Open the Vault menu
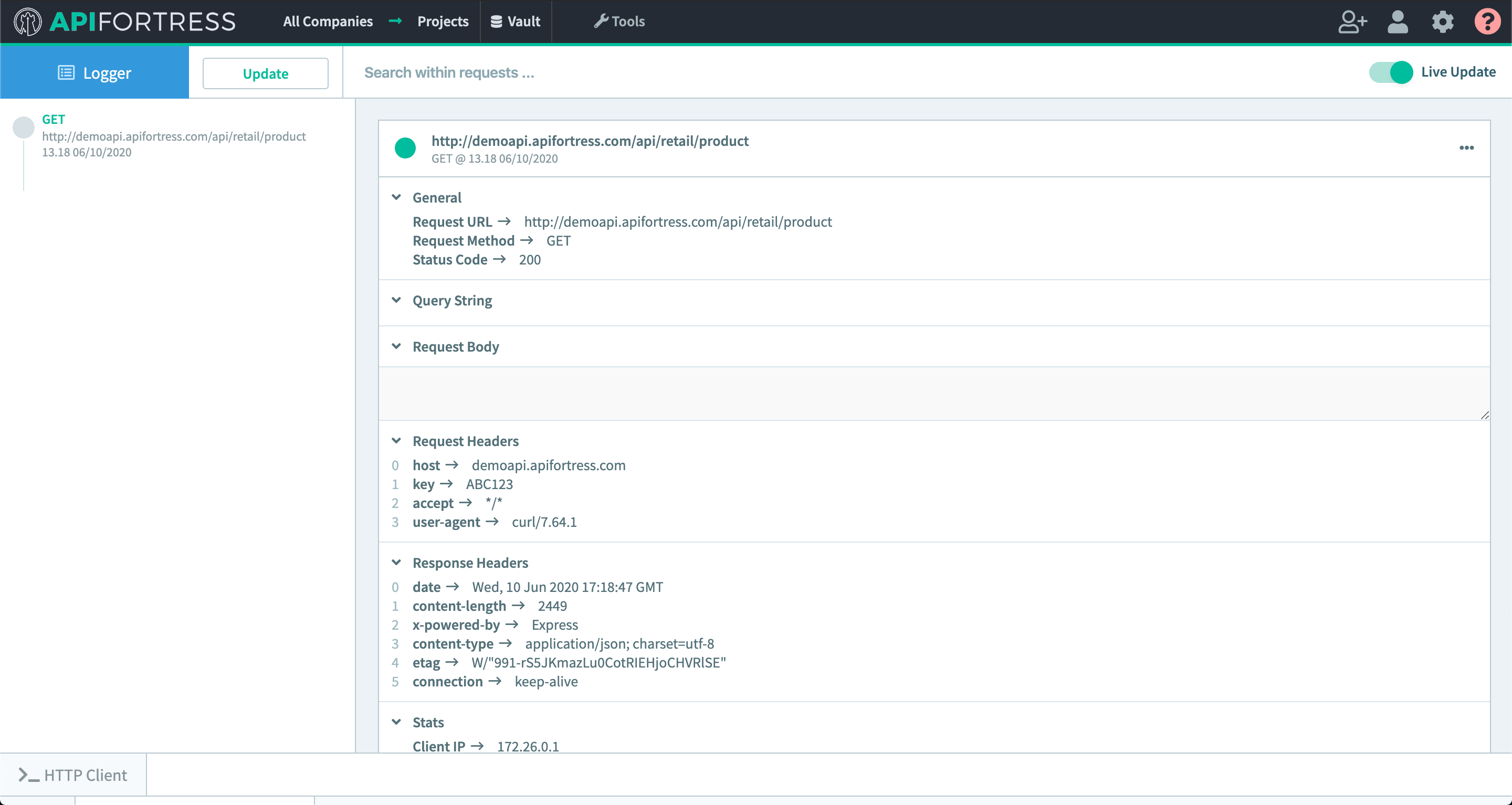 (515, 21)
